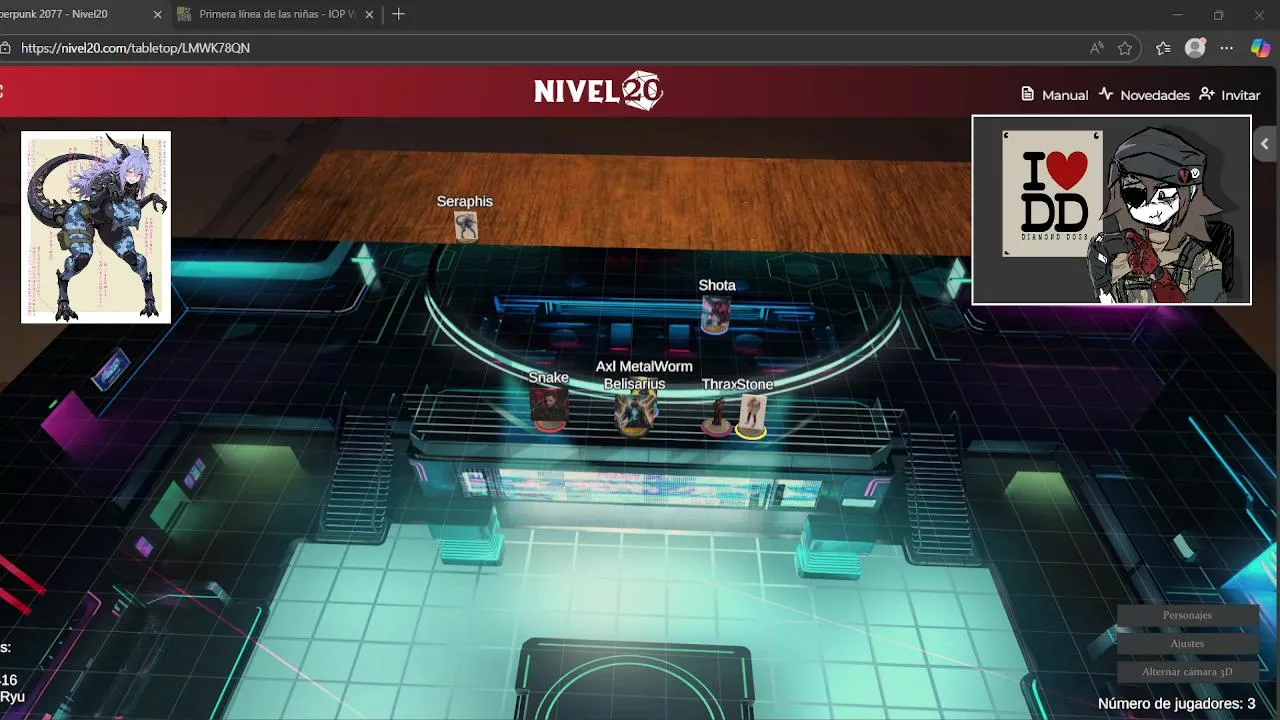
Task: View site information lock icon
Action: (5, 48)
